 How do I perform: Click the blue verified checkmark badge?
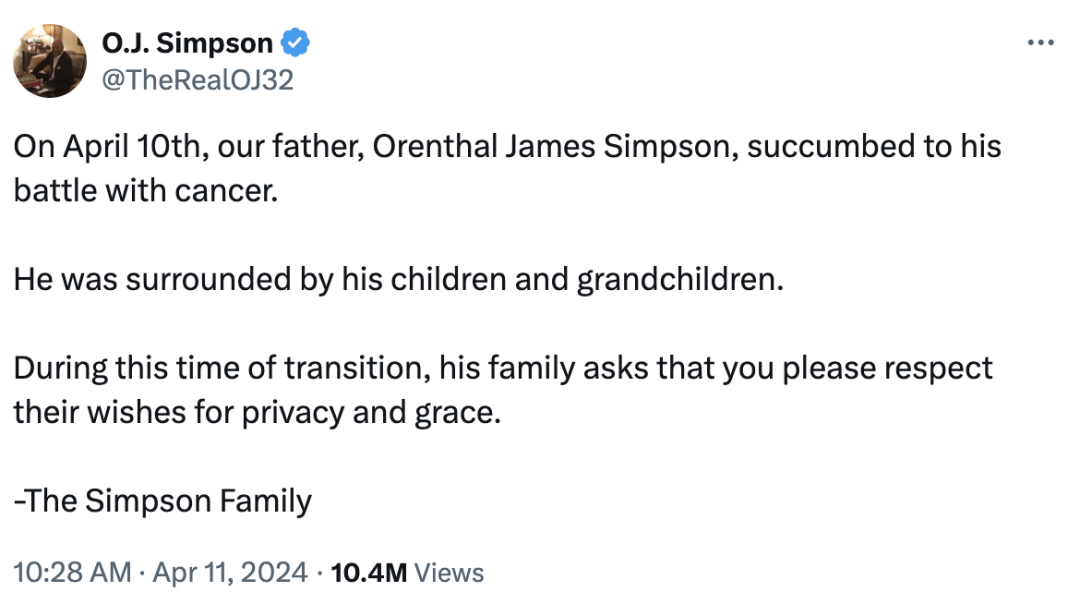click(x=296, y=43)
